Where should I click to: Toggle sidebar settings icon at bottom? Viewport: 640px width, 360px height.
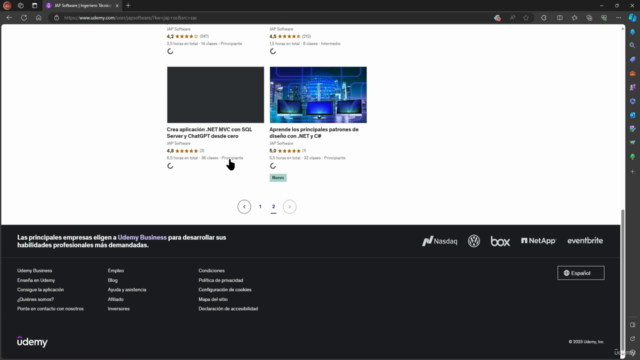tap(633, 352)
